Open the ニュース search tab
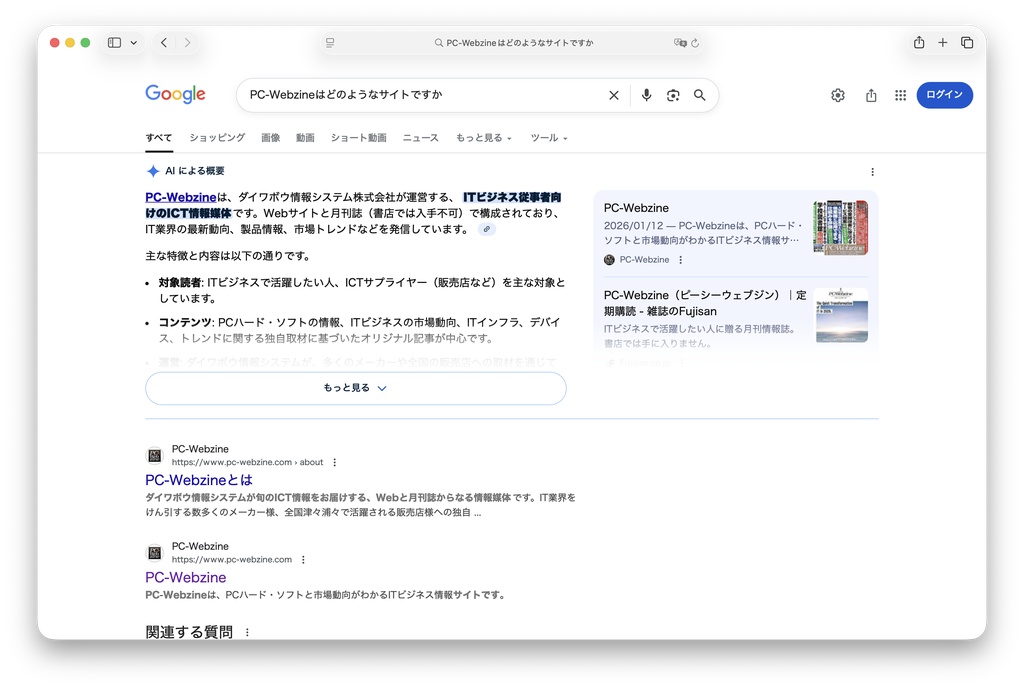The image size is (1024, 689). [x=420, y=138]
